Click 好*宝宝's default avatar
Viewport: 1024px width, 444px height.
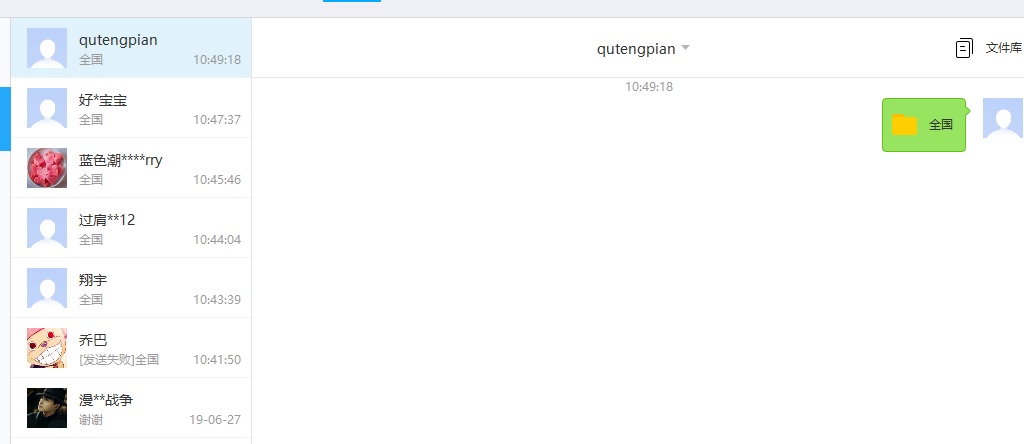pos(47,108)
